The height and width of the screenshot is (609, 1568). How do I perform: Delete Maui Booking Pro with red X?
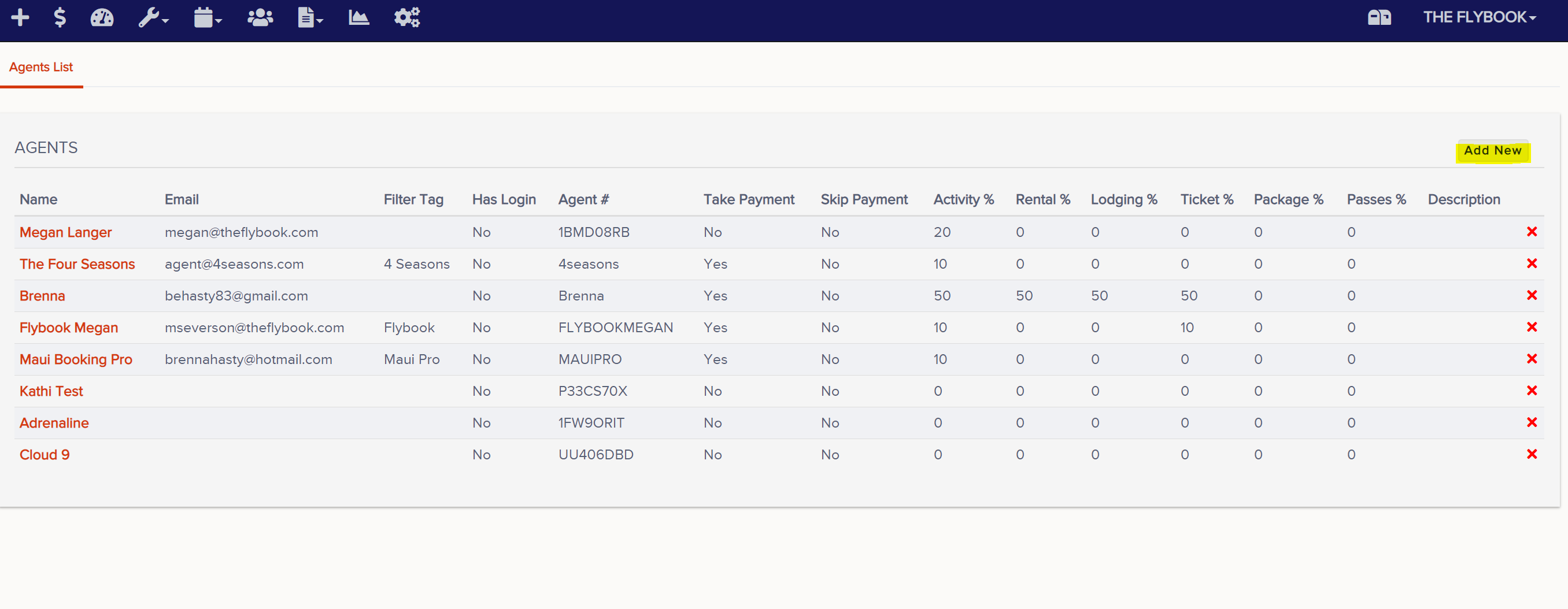1532,358
